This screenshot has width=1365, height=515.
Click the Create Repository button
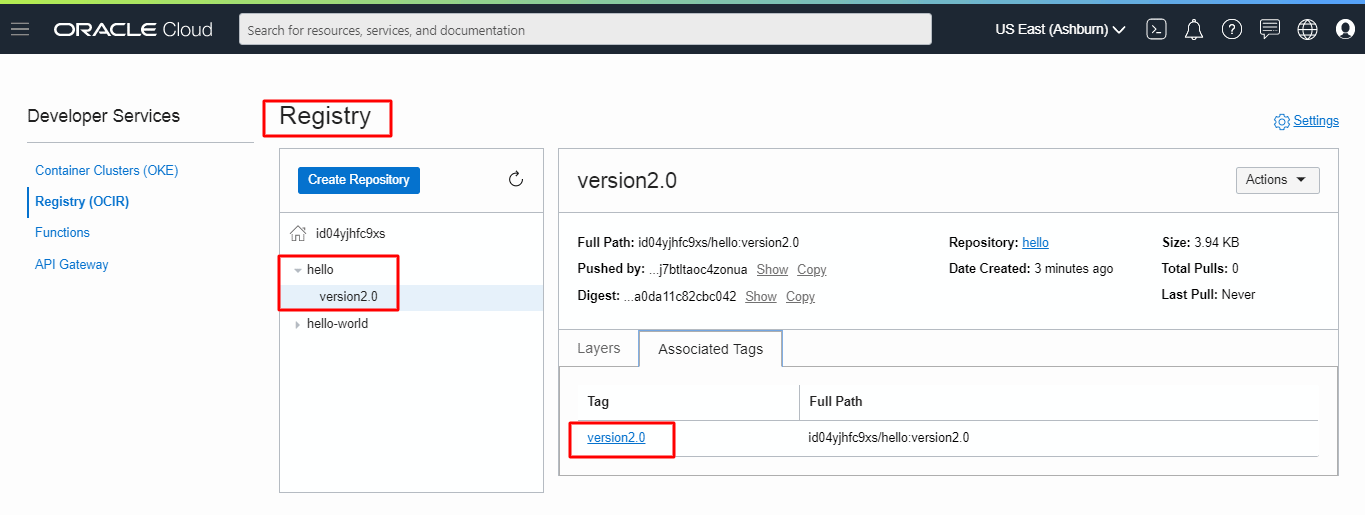point(359,180)
